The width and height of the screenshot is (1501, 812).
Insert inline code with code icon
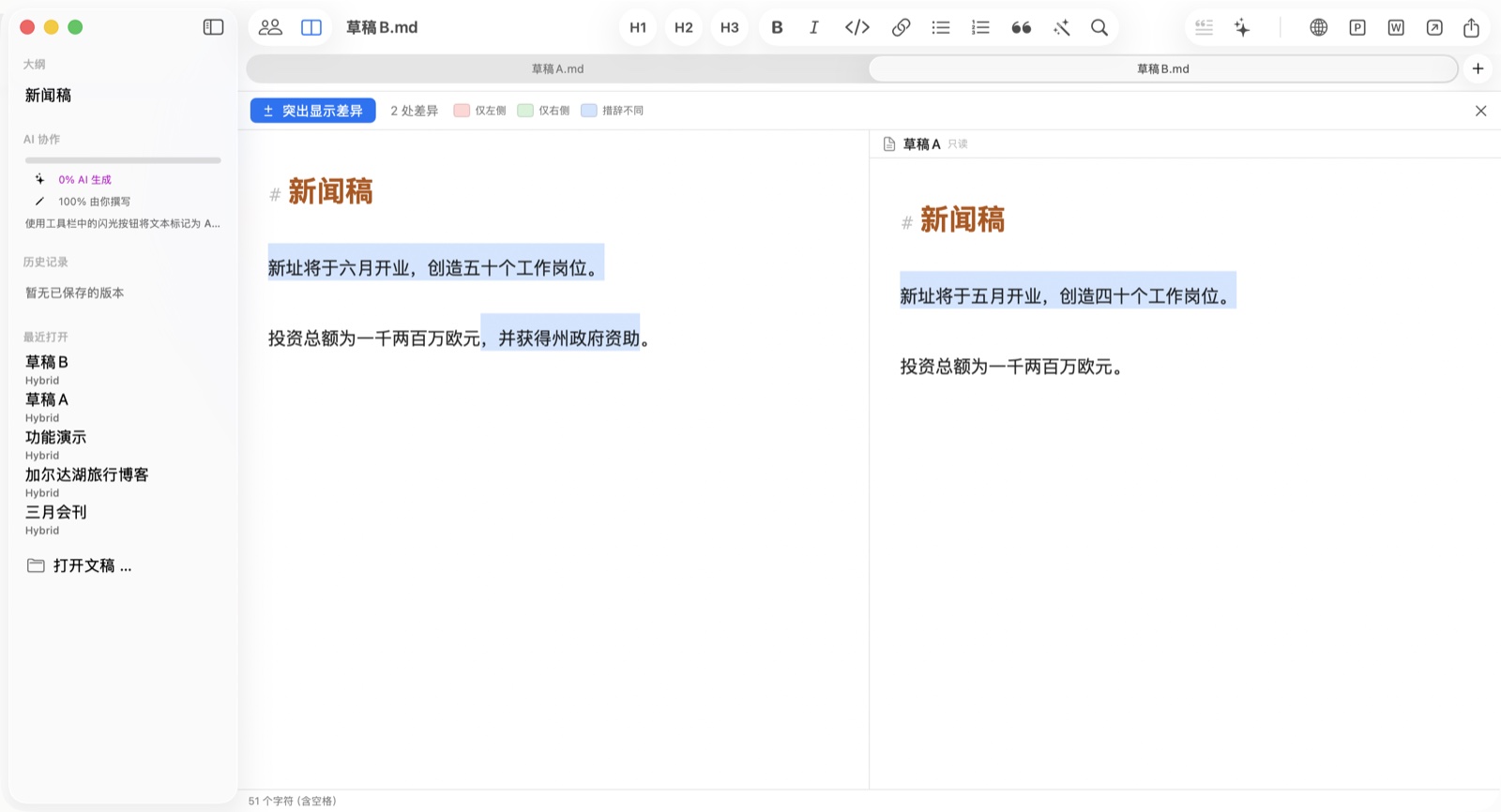pyautogui.click(x=857, y=27)
